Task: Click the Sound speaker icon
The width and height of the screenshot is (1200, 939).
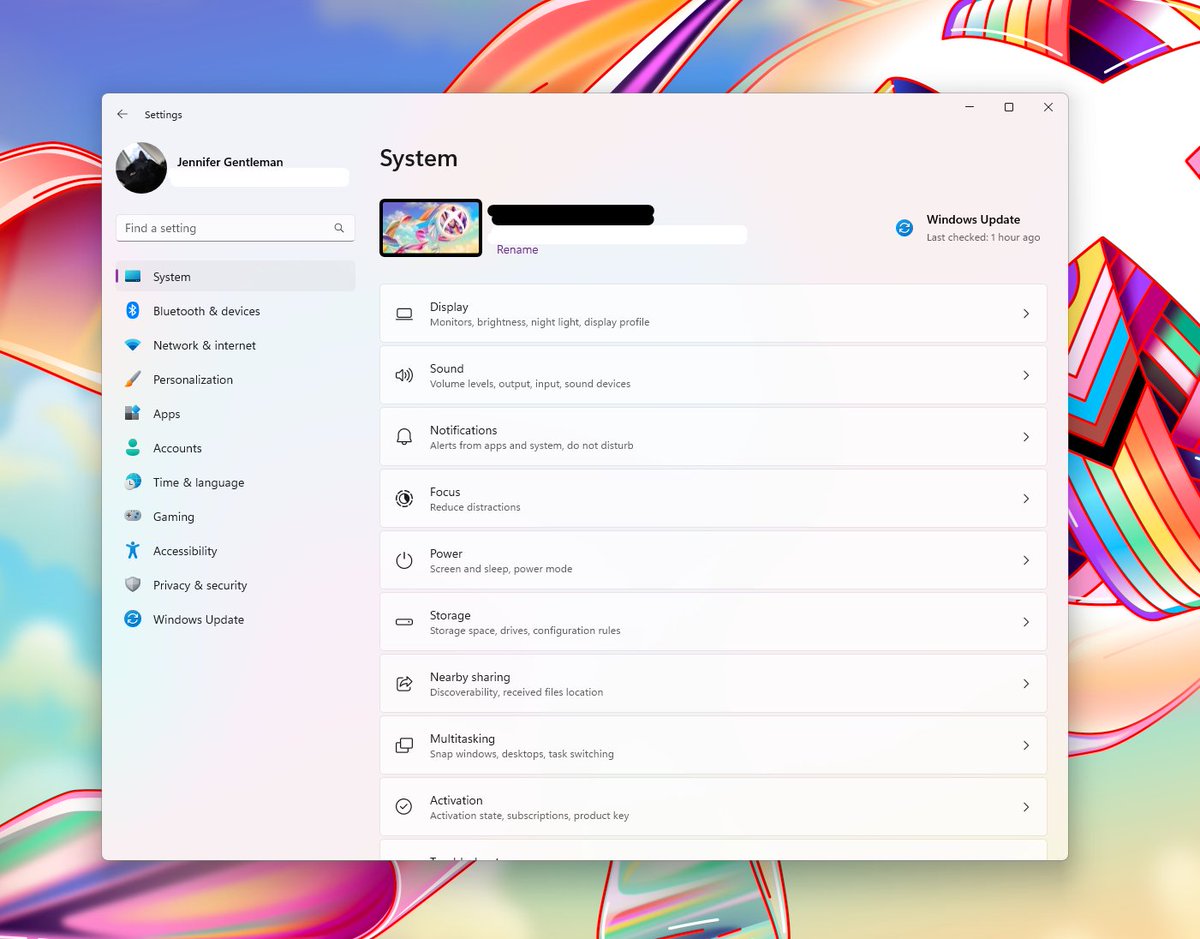Action: coord(404,376)
